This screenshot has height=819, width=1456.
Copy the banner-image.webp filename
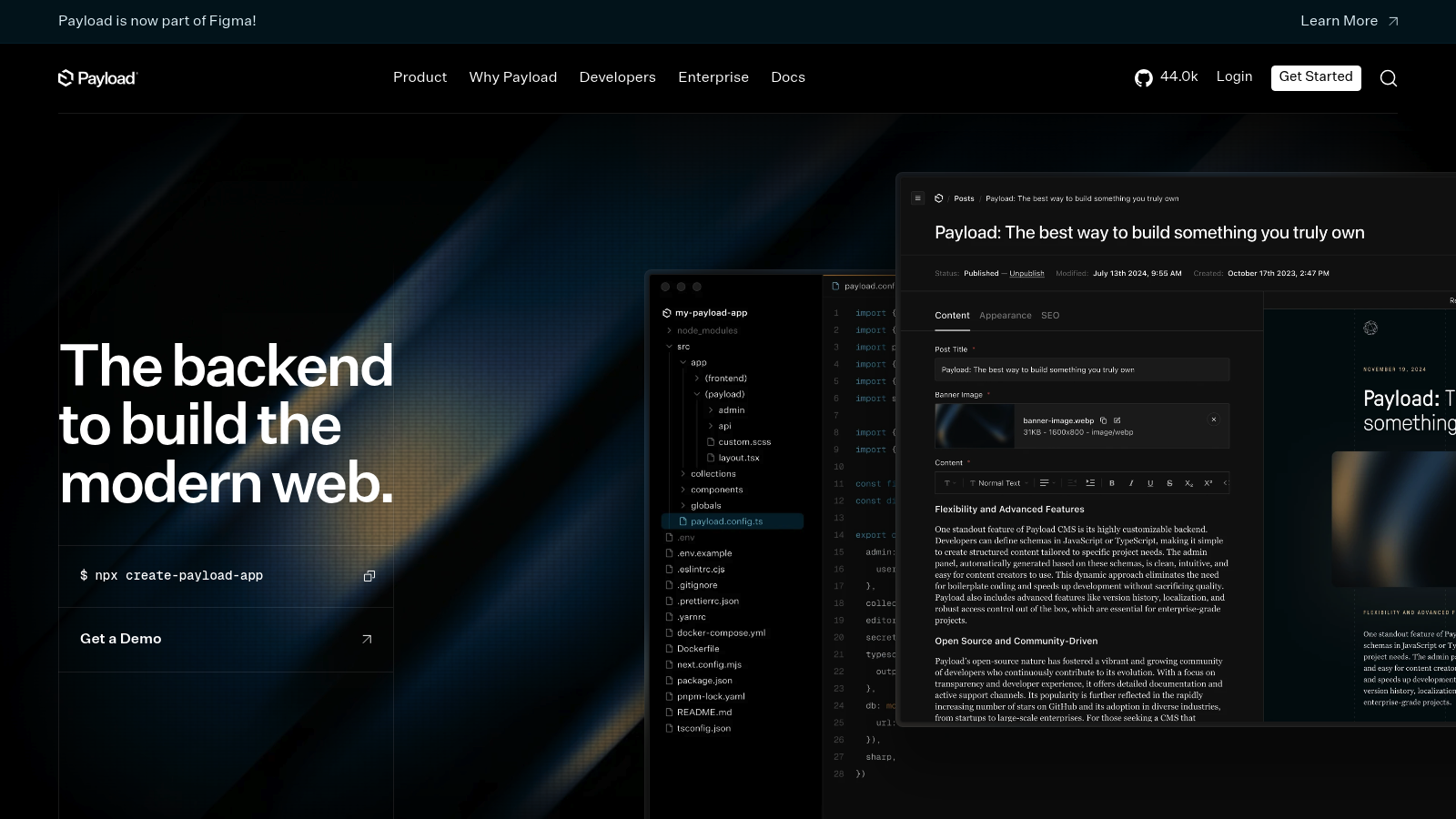point(1103,420)
